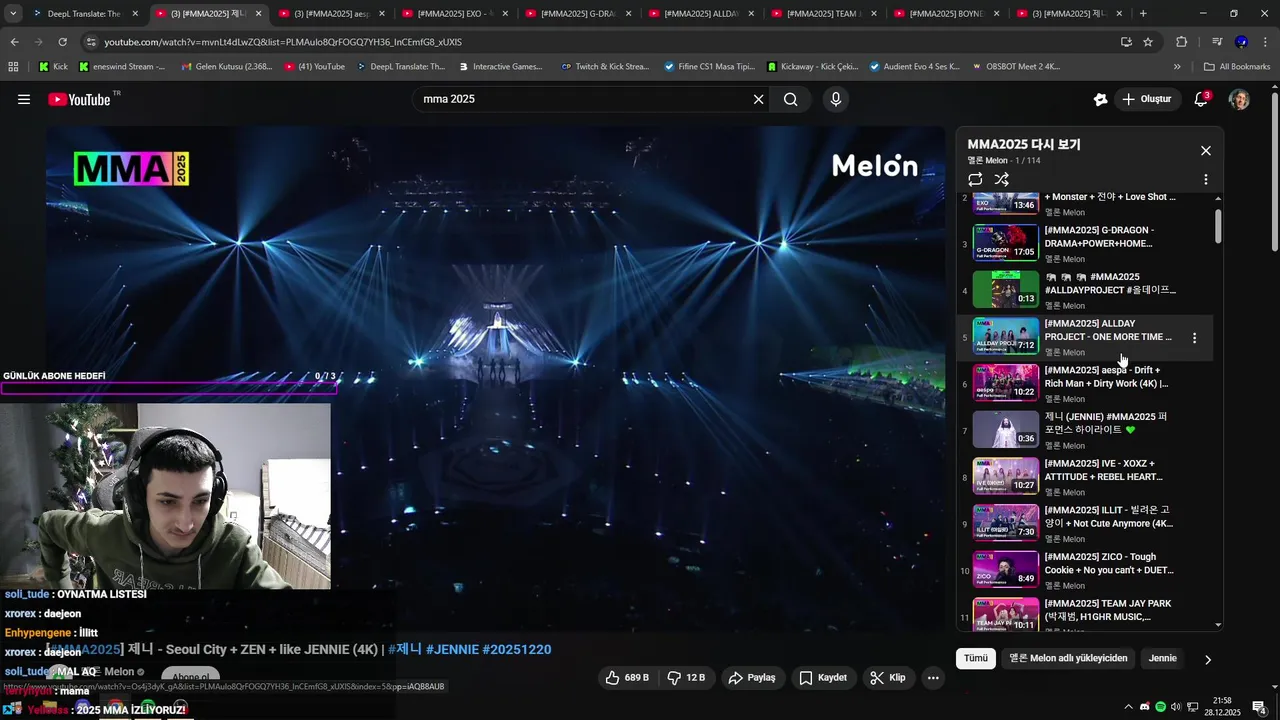The width and height of the screenshot is (1280, 720).
Task: Create a clip with the Klip button
Action: [888, 677]
